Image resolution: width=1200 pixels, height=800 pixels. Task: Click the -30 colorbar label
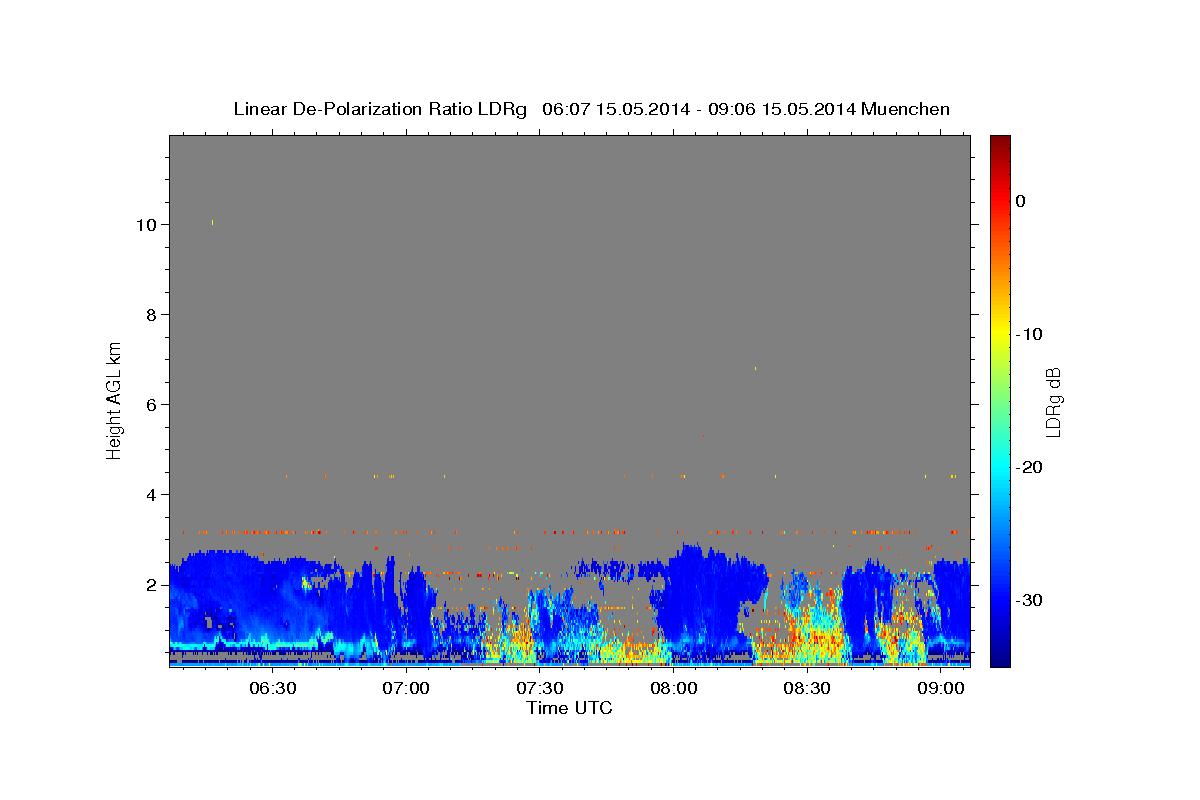pos(1029,600)
